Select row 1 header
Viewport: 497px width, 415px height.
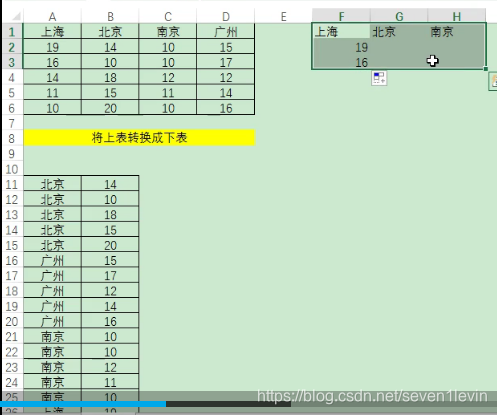tap(12, 32)
